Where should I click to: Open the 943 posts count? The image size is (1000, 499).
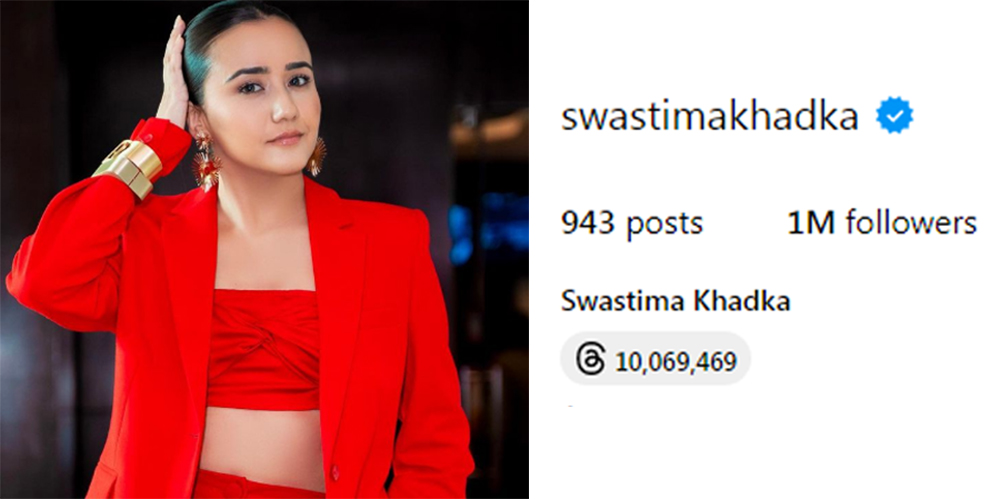(x=632, y=223)
